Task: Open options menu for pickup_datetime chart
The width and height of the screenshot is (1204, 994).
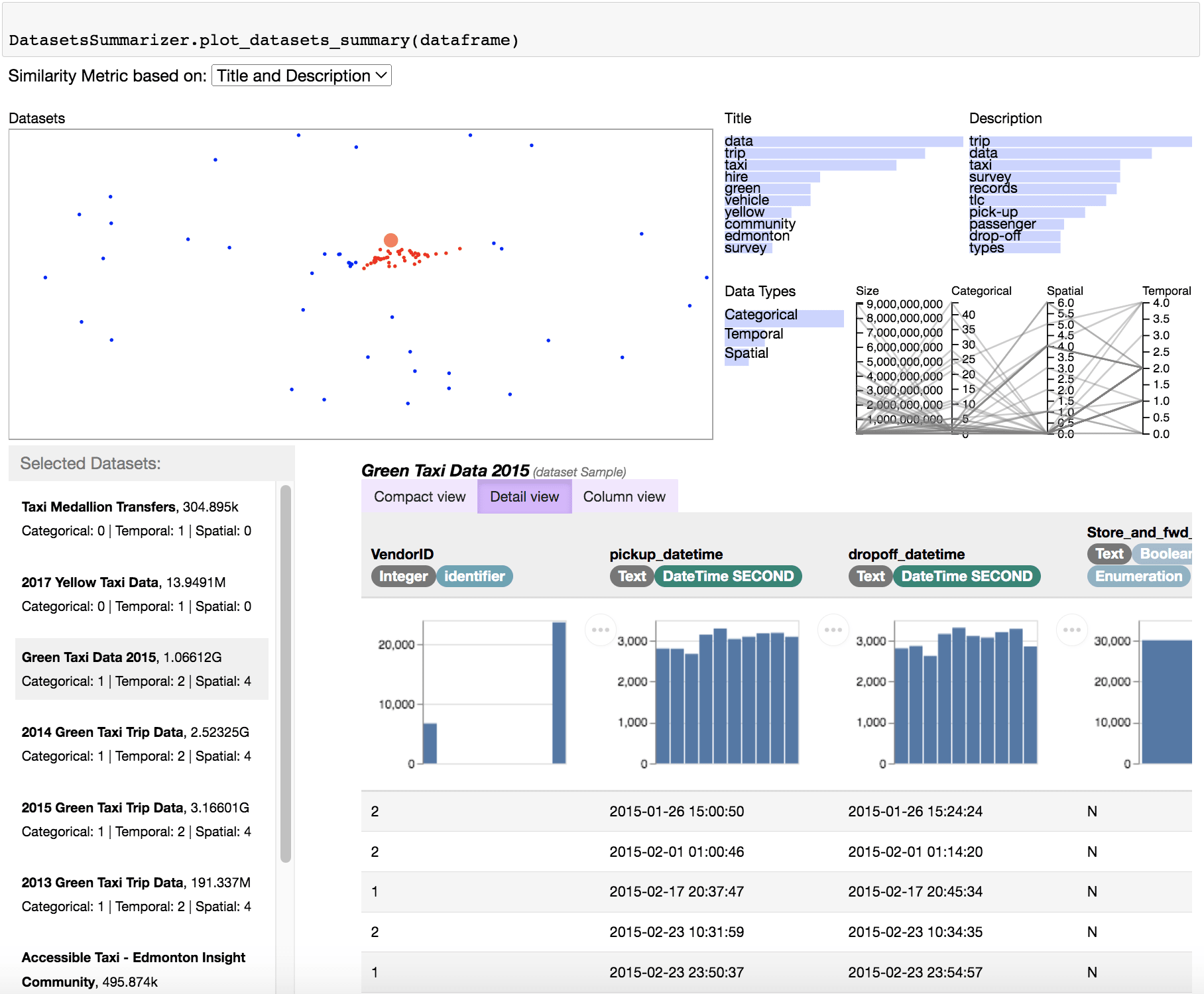Action: 833,630
